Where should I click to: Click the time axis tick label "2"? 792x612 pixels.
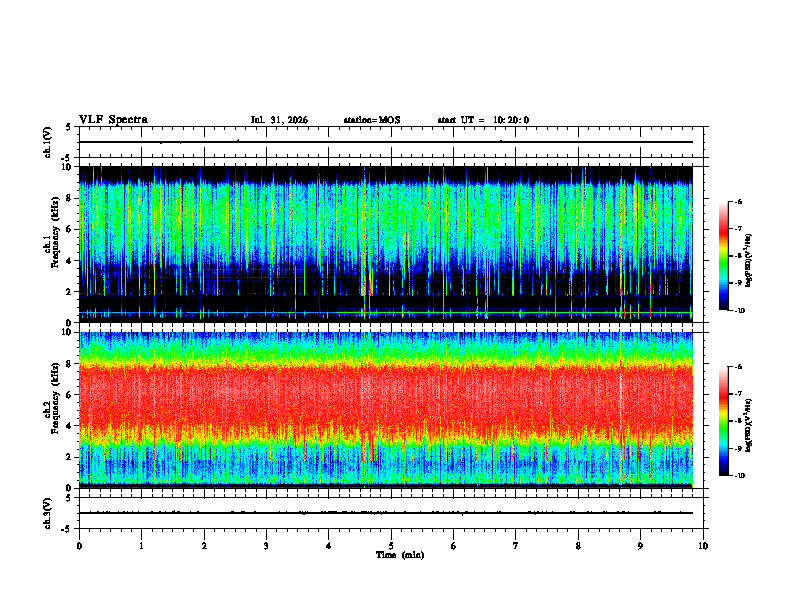pyautogui.click(x=204, y=546)
